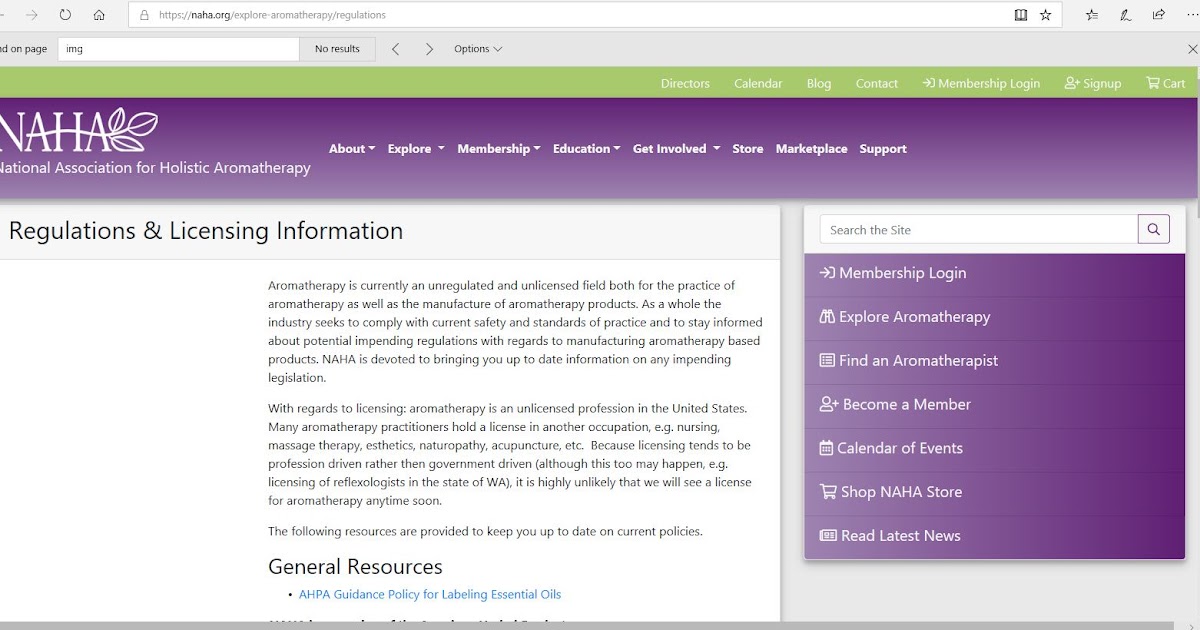
Task: Click the General Resources heading
Action: pos(355,567)
